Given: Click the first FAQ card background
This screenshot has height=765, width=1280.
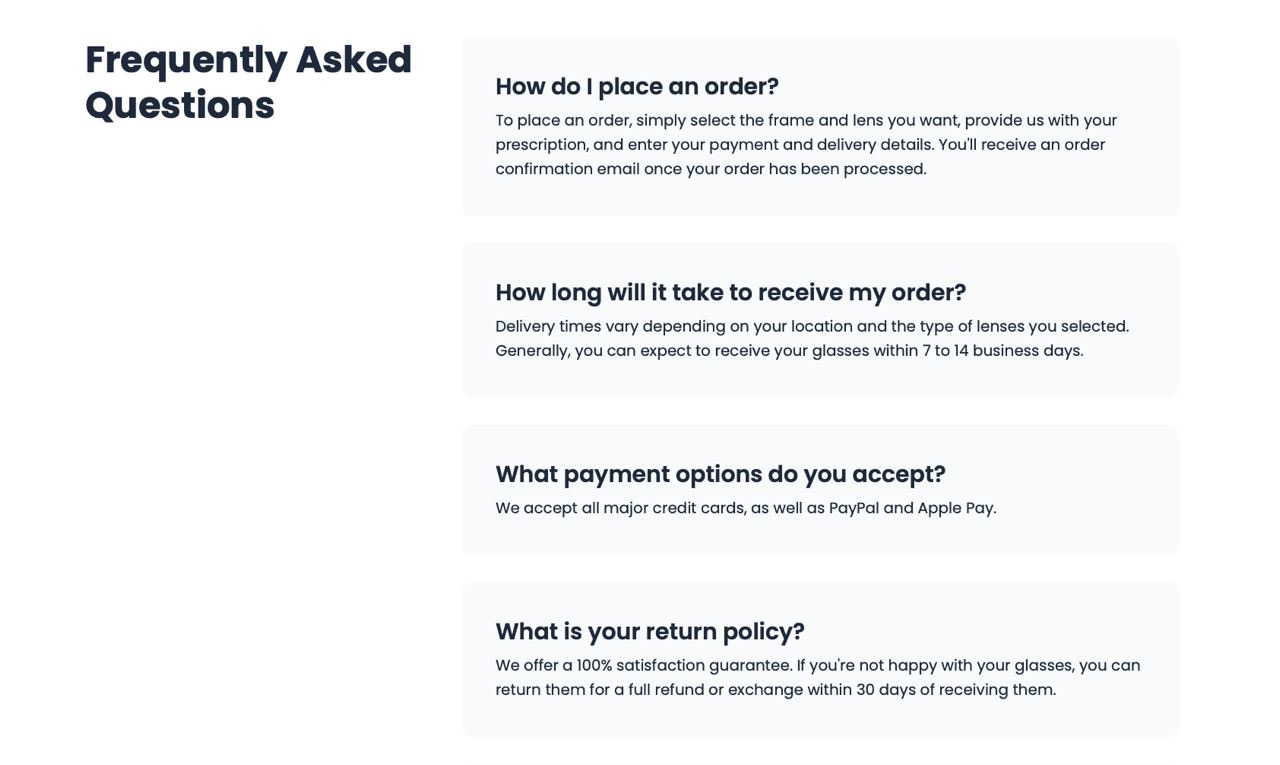Looking at the screenshot, I should coord(820,127).
